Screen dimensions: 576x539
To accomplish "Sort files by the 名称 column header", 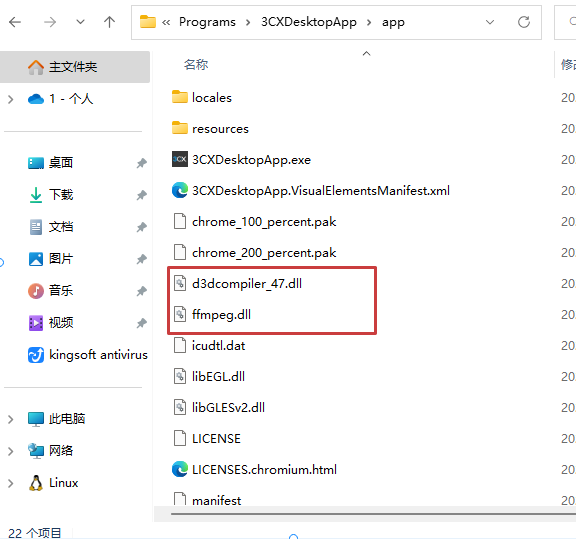I will tap(196, 65).
